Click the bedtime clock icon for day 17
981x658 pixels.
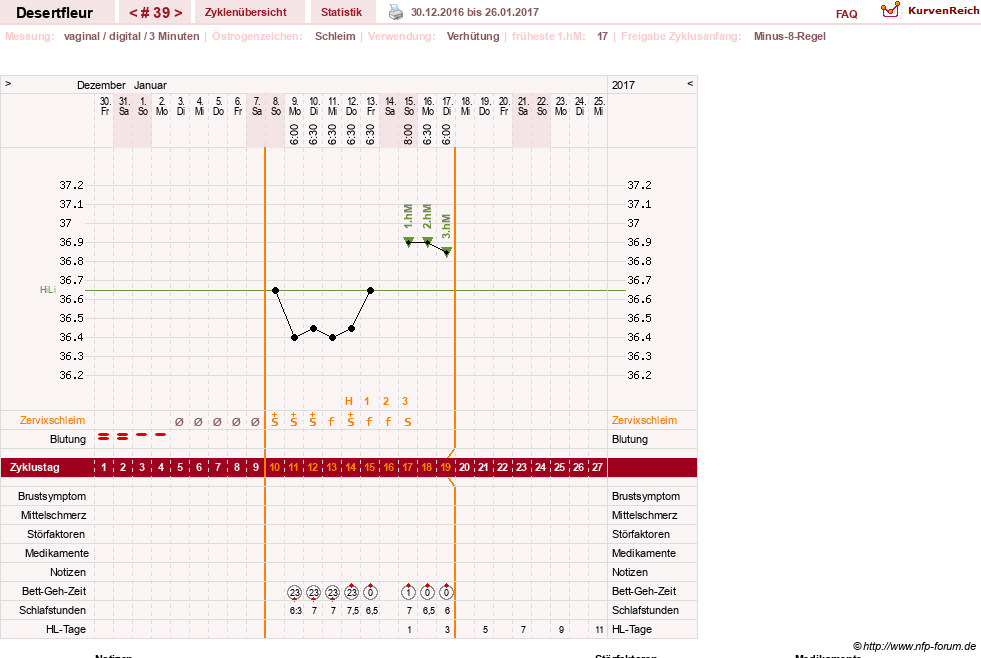[x=409, y=591]
